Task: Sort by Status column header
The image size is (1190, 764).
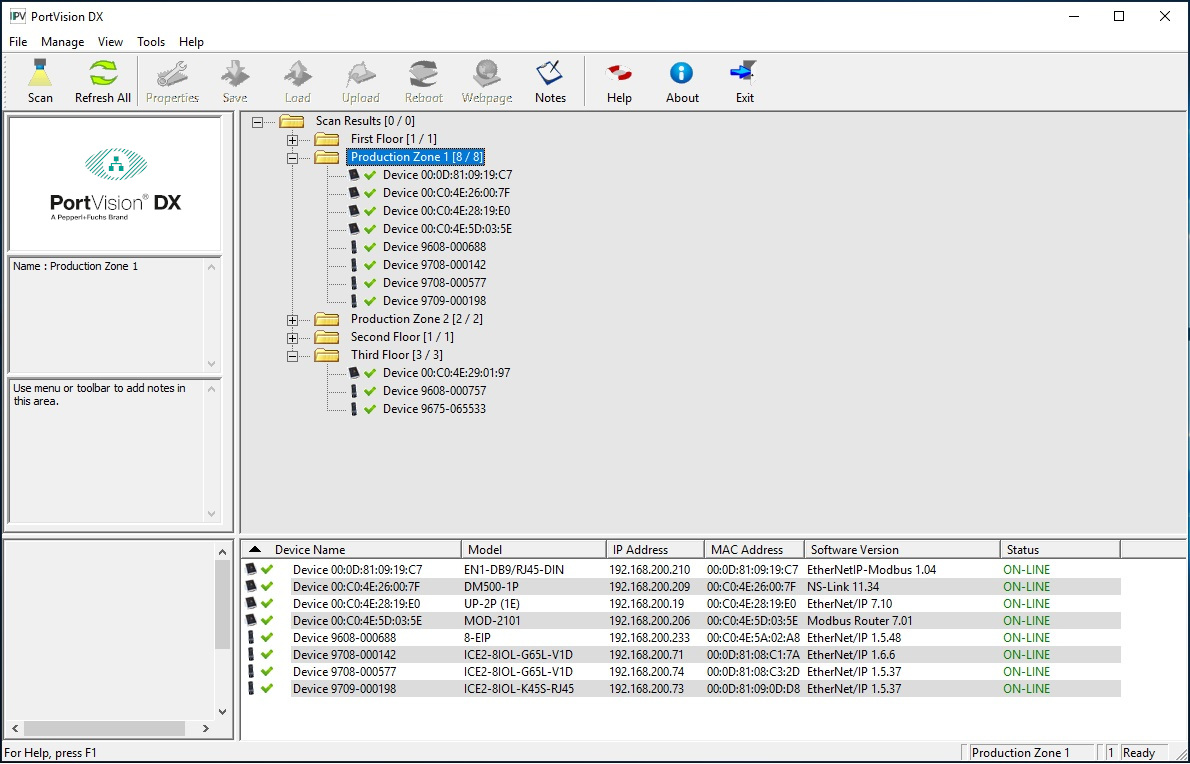Action: pos(1060,550)
